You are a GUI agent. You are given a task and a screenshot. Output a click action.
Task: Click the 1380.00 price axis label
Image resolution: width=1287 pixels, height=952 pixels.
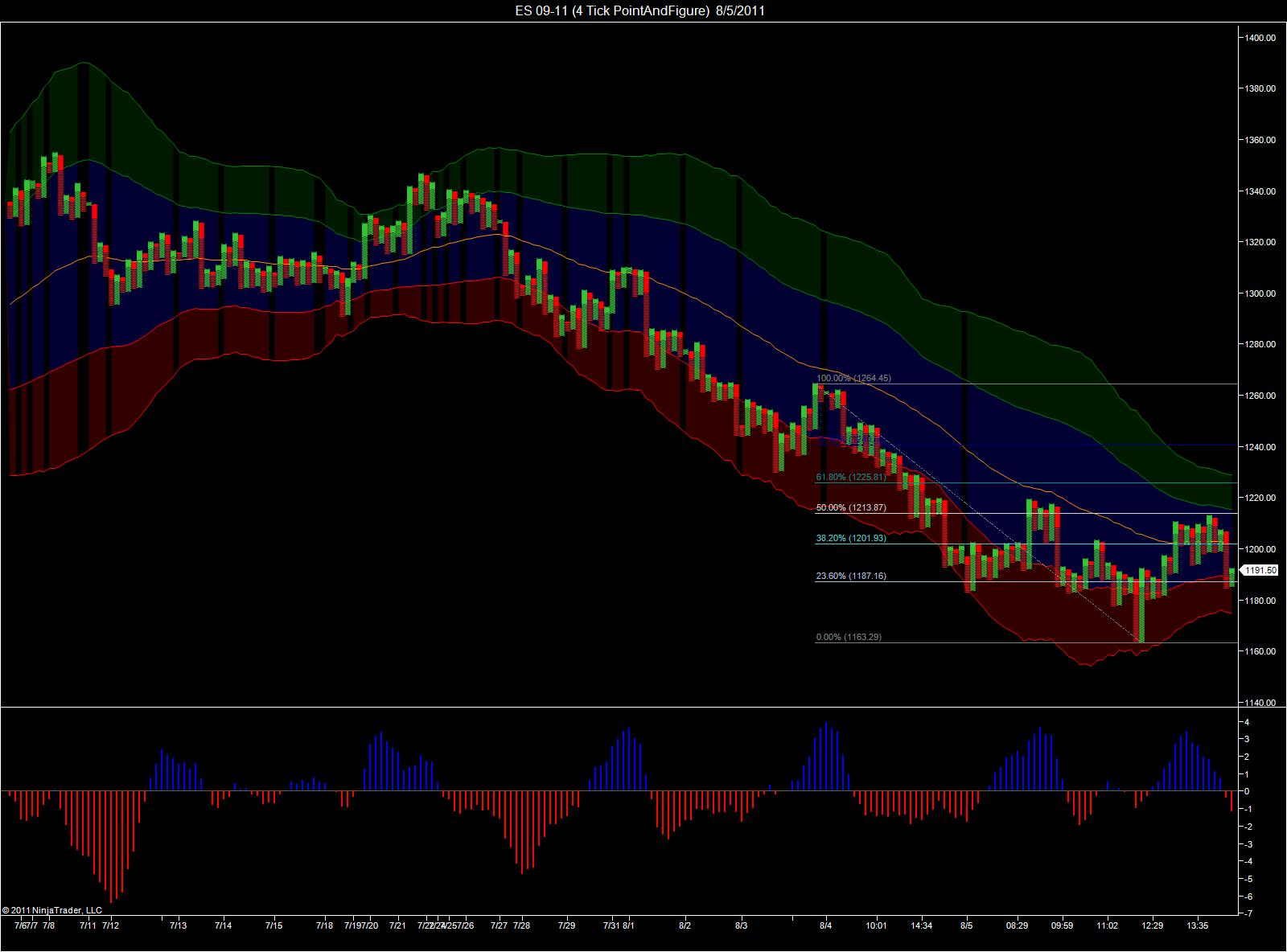pyautogui.click(x=1260, y=88)
